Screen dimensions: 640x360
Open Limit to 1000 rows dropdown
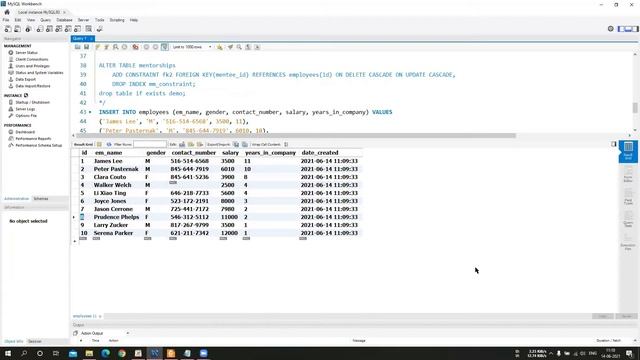(192, 47)
